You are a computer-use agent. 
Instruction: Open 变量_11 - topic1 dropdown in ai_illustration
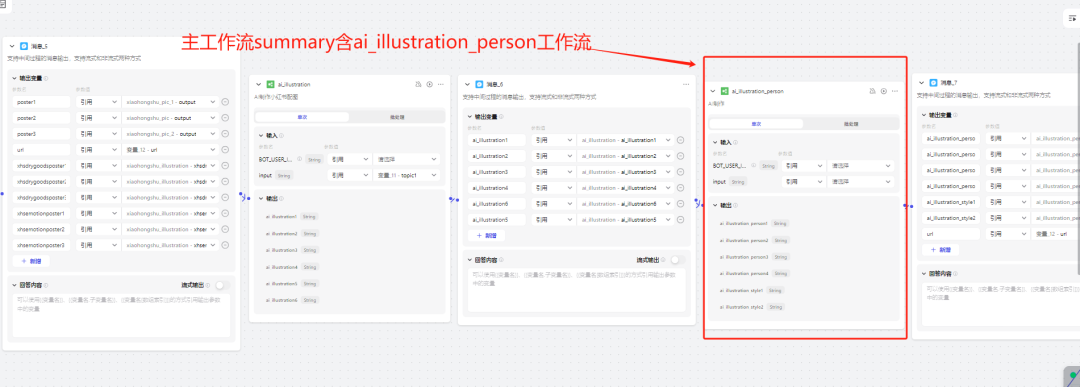[406, 175]
